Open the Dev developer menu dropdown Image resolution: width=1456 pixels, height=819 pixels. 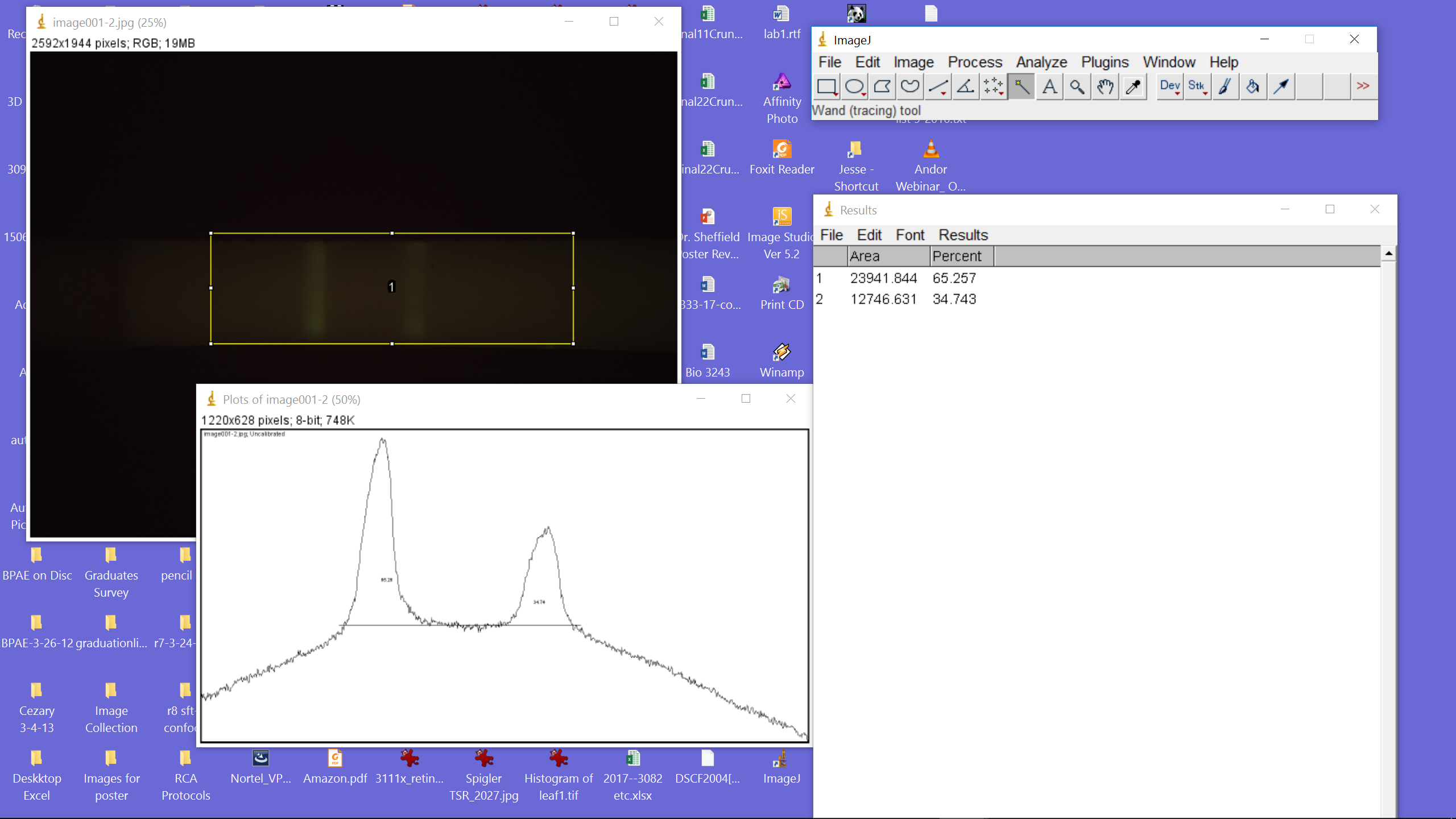(1170, 86)
